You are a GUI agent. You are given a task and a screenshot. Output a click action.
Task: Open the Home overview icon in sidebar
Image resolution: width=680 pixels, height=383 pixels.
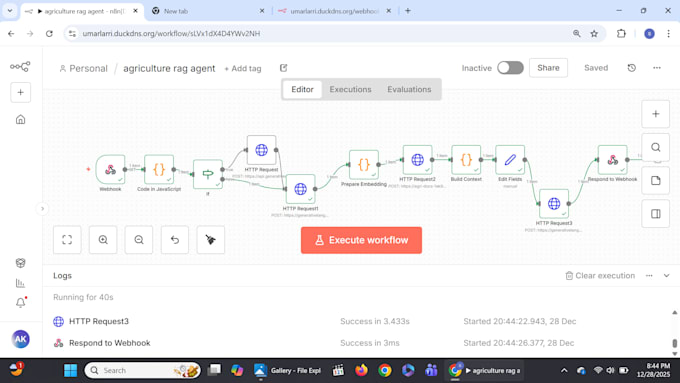pos(20,119)
